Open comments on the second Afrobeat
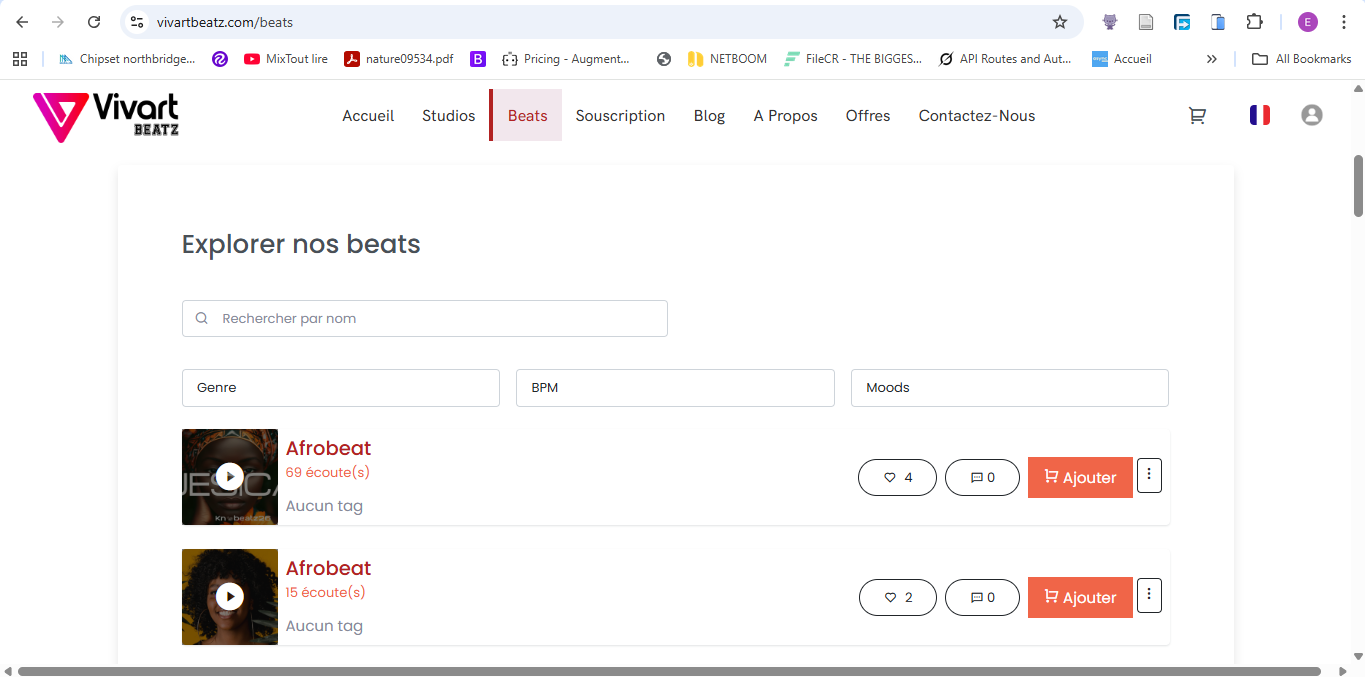Screen dimensions: 1365x677 pyautogui.click(x=982, y=598)
